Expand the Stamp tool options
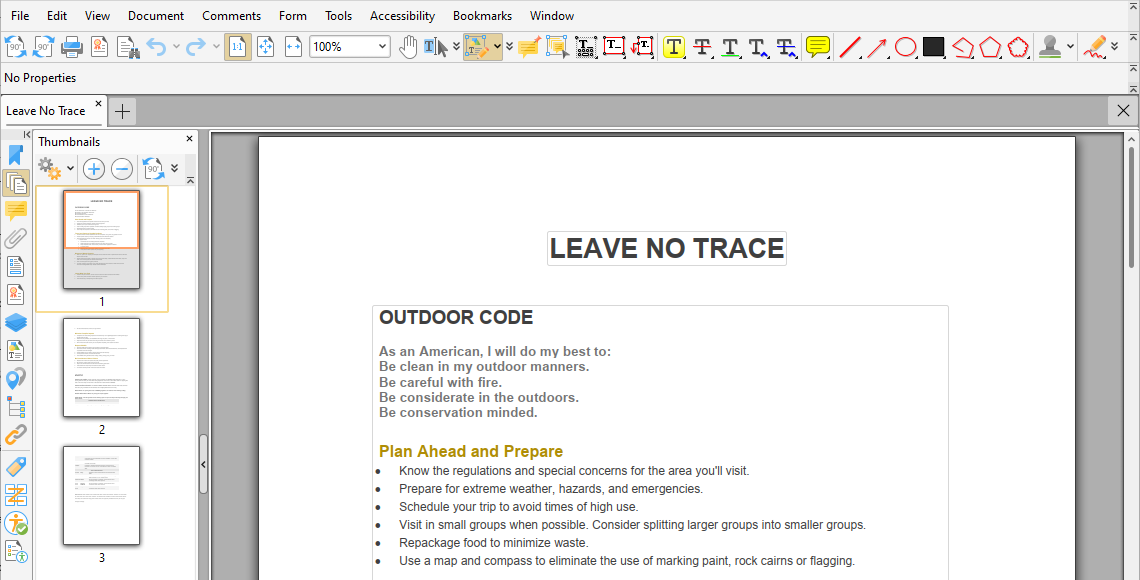Viewport: 1140px width, 580px height. tap(1068, 47)
